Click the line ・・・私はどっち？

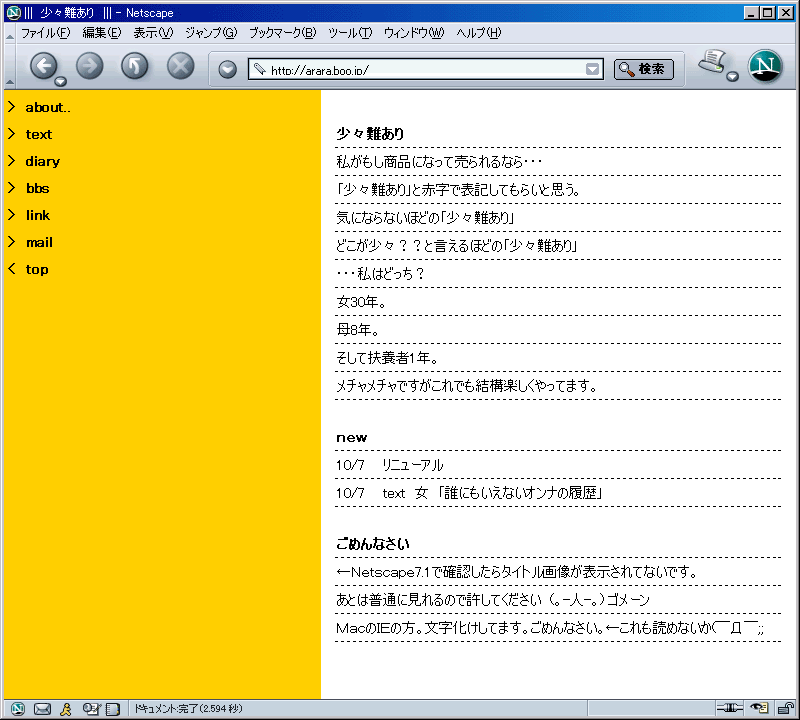pyautogui.click(x=380, y=274)
